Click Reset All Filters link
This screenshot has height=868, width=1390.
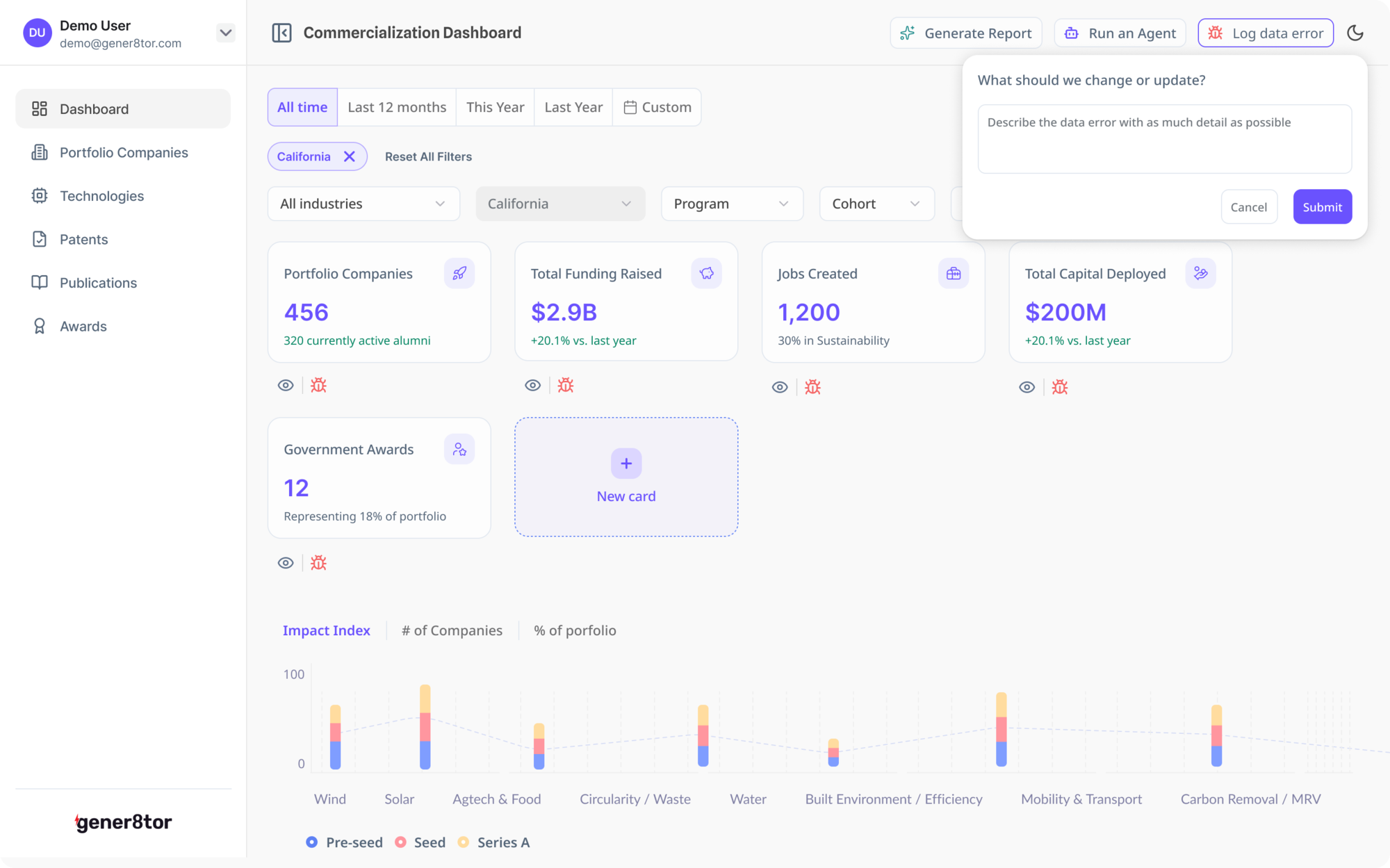coord(428,156)
